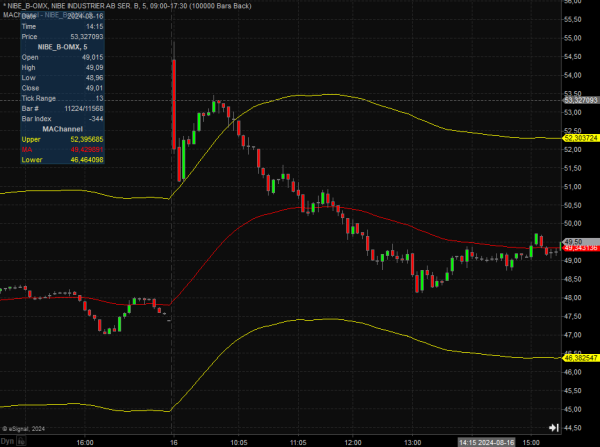The image size is (600, 447).
Task: Select the '16' day-change label on time axis
Action: [174, 443]
